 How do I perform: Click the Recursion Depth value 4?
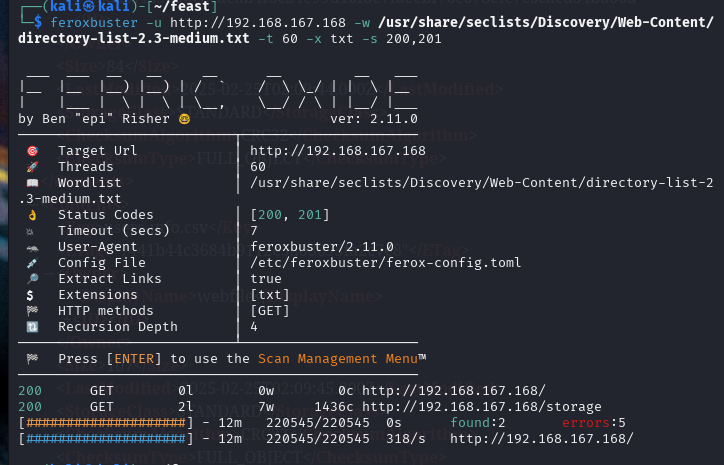click(x=254, y=327)
